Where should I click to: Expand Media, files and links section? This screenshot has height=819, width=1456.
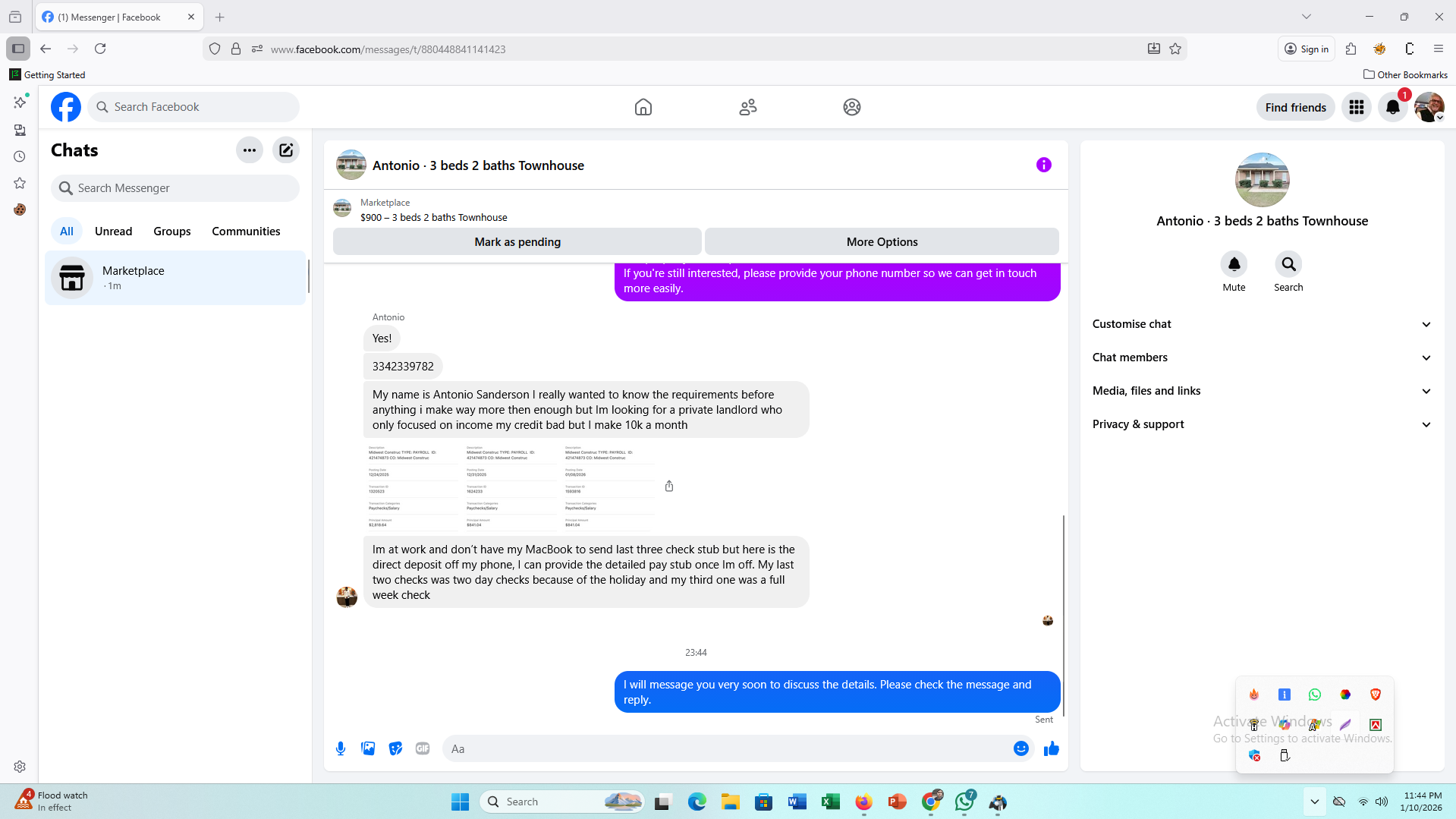(1263, 391)
